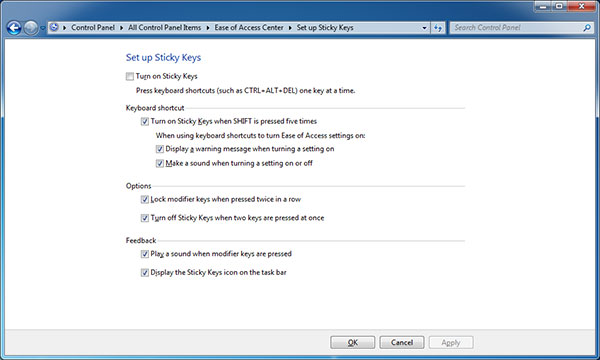600x360 pixels.
Task: Select Set up Sticky Keys breadcrumb
Action: click(x=325, y=28)
